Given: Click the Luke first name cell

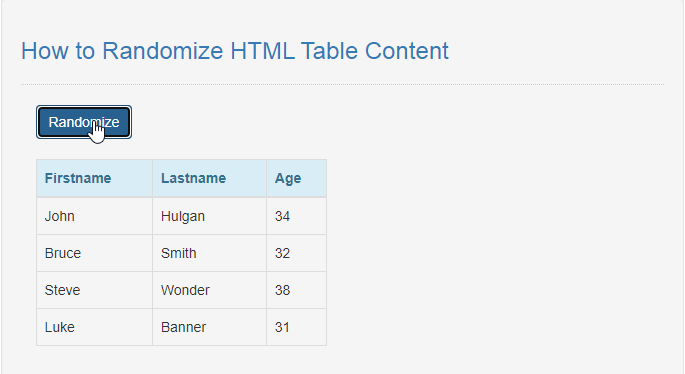Looking at the screenshot, I should [x=94, y=327].
